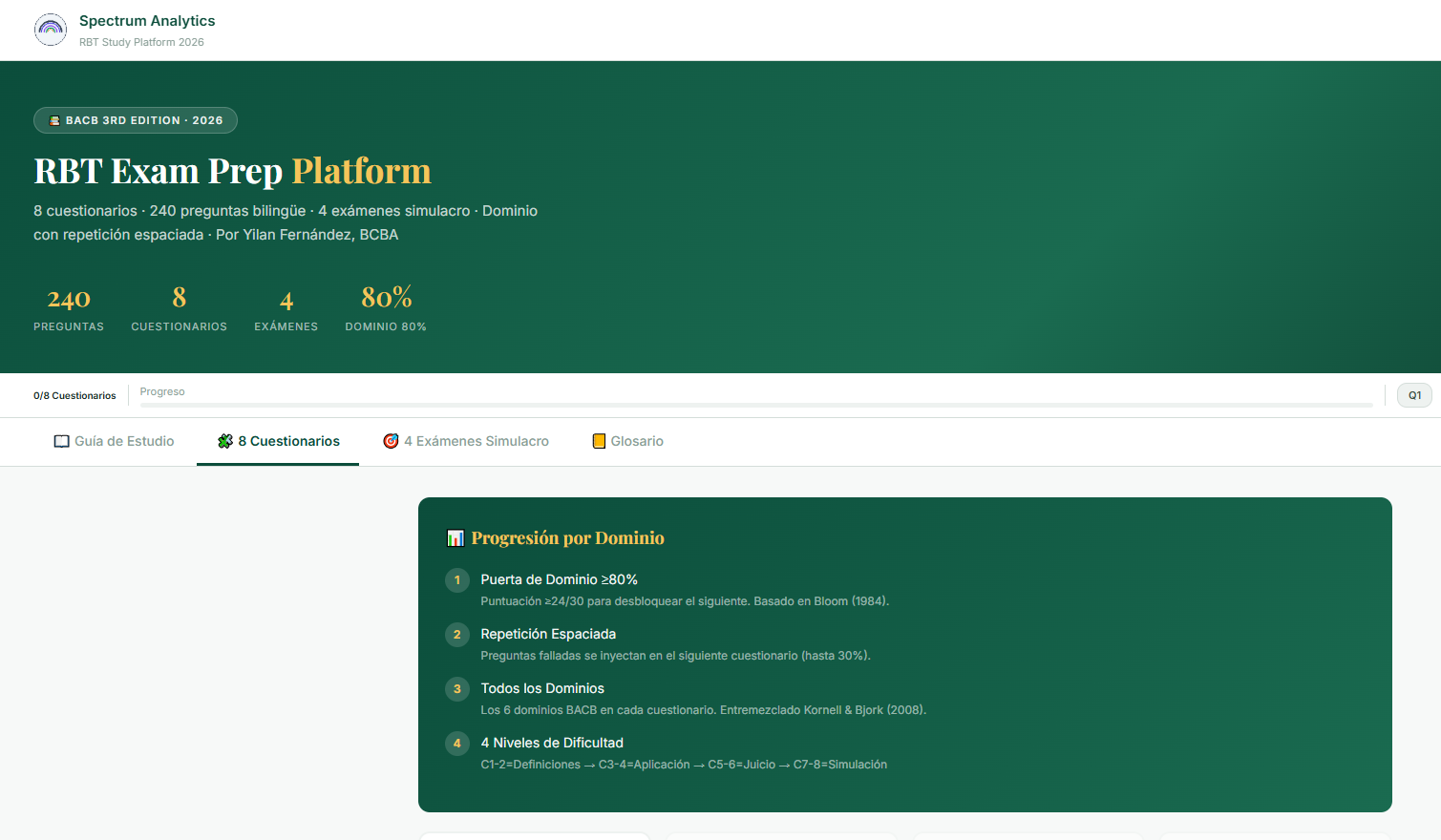The height and width of the screenshot is (840, 1441).
Task: Click the Spectrum Analytics title link
Action: tap(147, 21)
